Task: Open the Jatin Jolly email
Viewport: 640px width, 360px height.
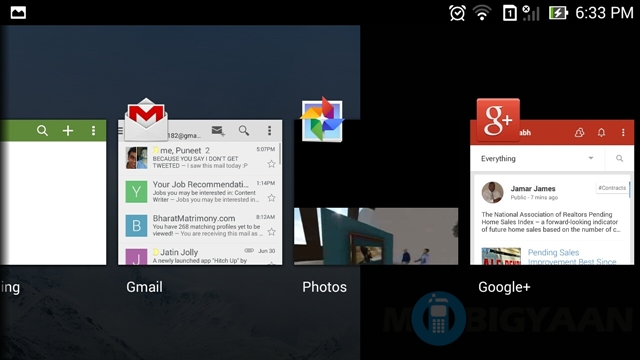Action: click(200, 255)
